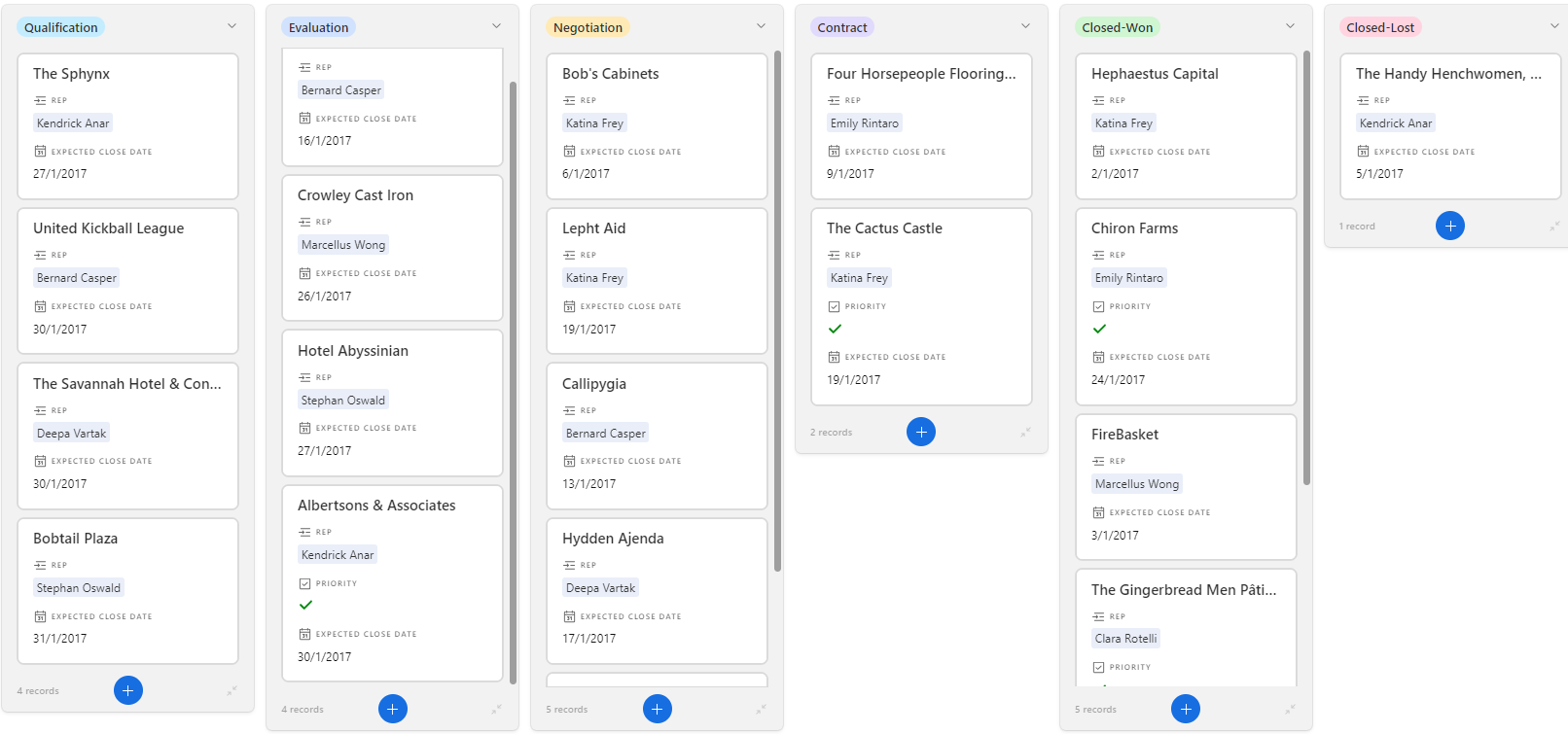Toggle Priority checkmark on Albertsons & Associates card

point(305,605)
